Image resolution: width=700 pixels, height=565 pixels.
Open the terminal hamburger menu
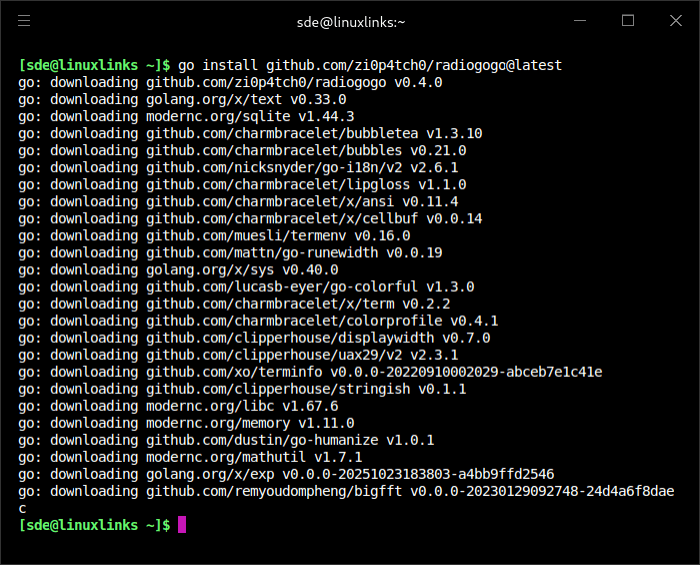click(24, 20)
